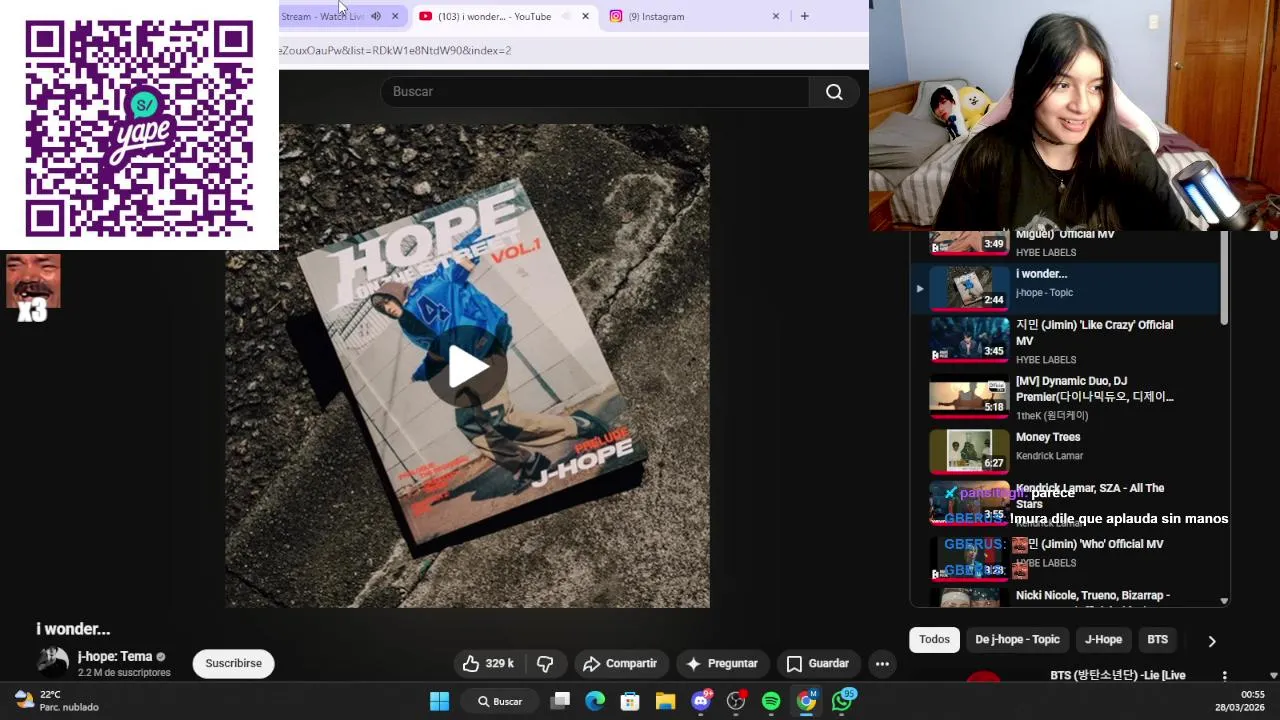The height and width of the screenshot is (720, 1280).
Task: Click the playlist scrollbar thumb
Action: (1224, 278)
